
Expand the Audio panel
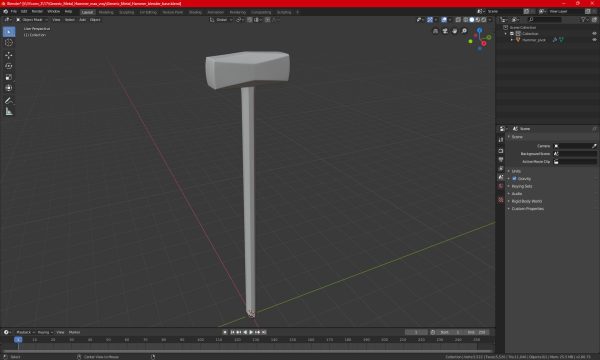tap(517, 194)
